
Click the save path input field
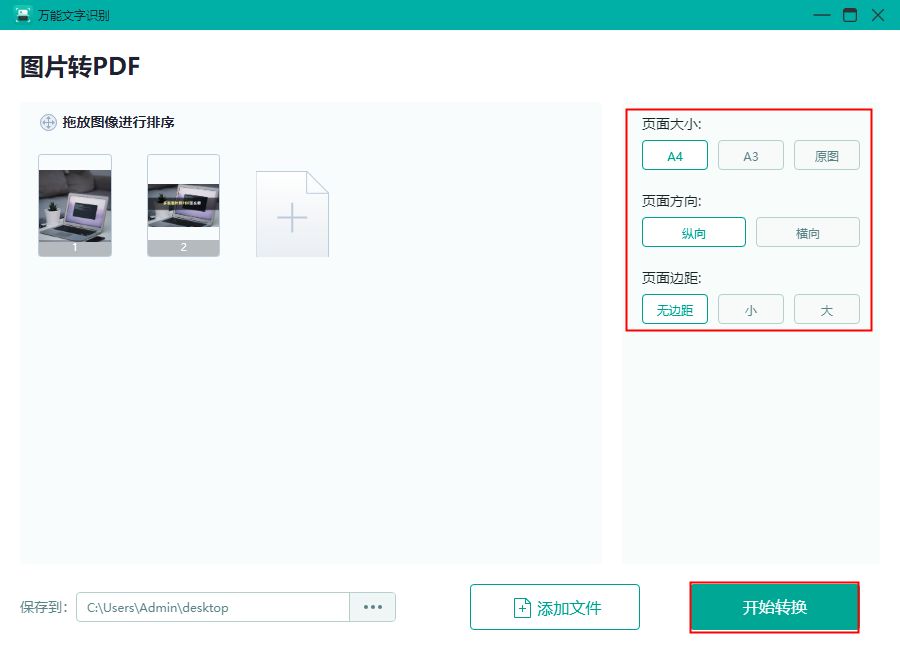213,607
